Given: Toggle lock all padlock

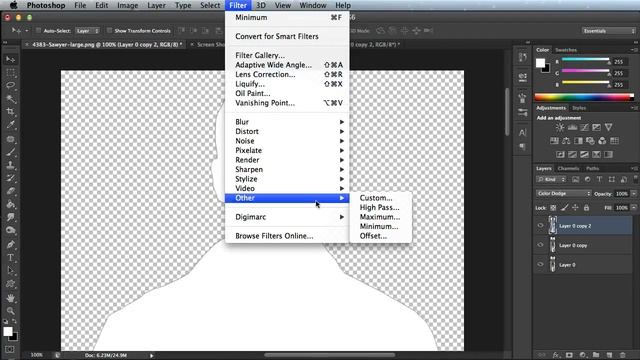Looking at the screenshot, I should [x=586, y=208].
